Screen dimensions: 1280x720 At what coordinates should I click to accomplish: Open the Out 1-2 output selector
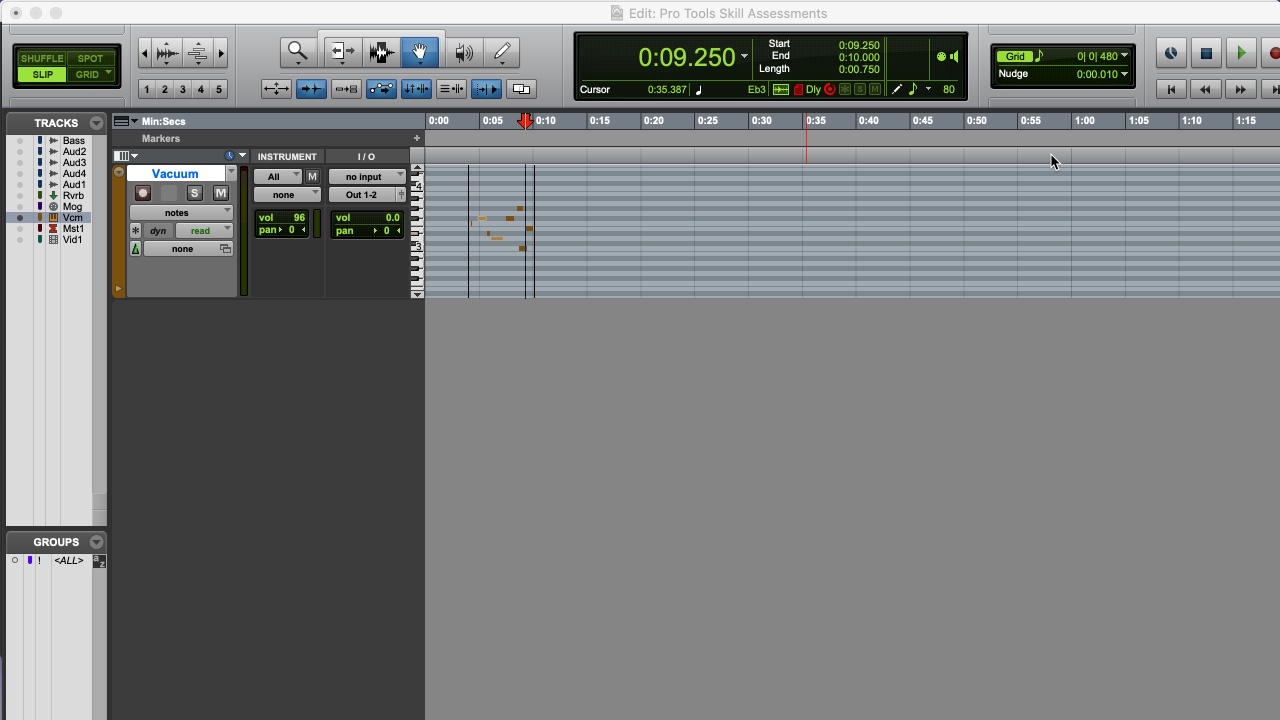pyautogui.click(x=365, y=195)
